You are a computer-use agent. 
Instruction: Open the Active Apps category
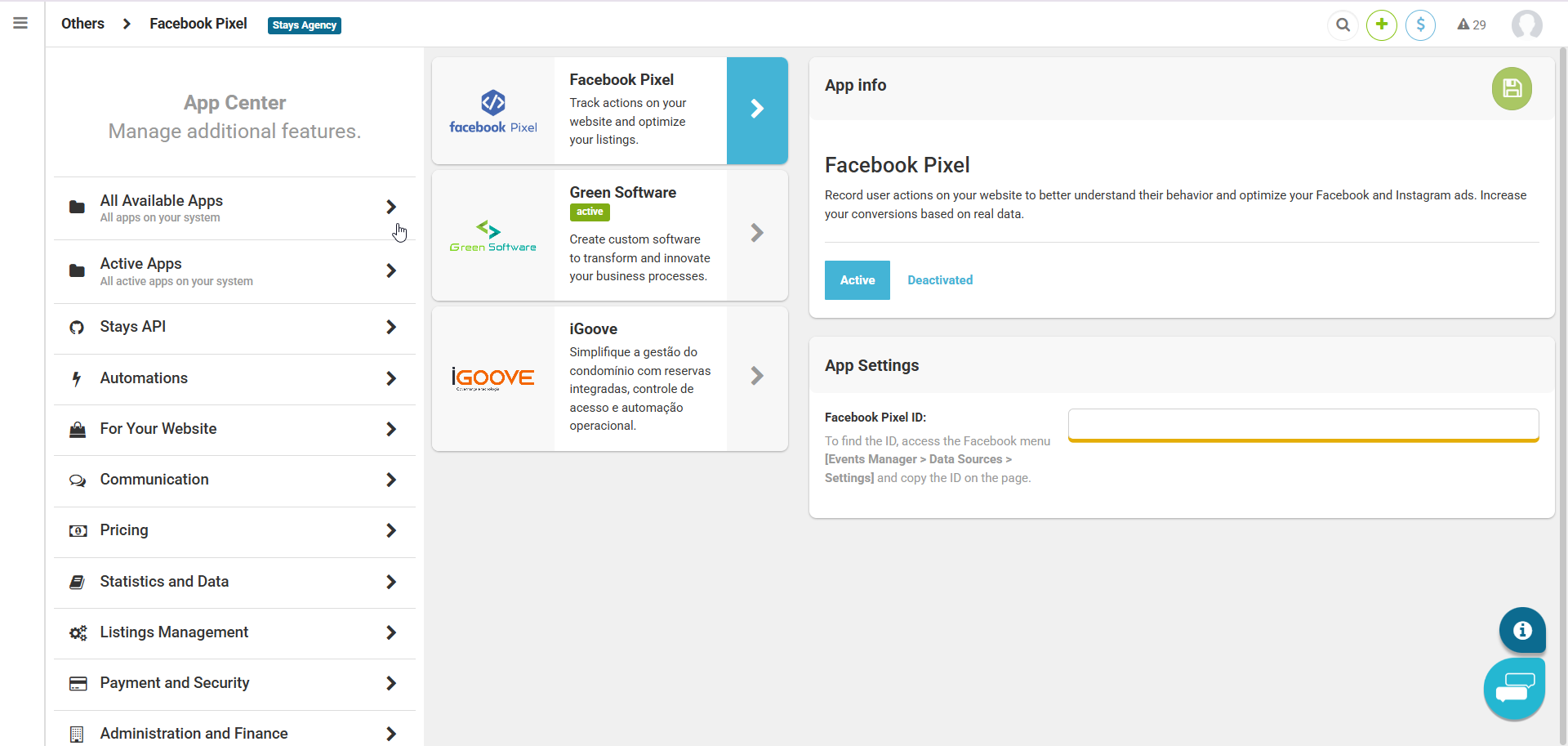234,271
